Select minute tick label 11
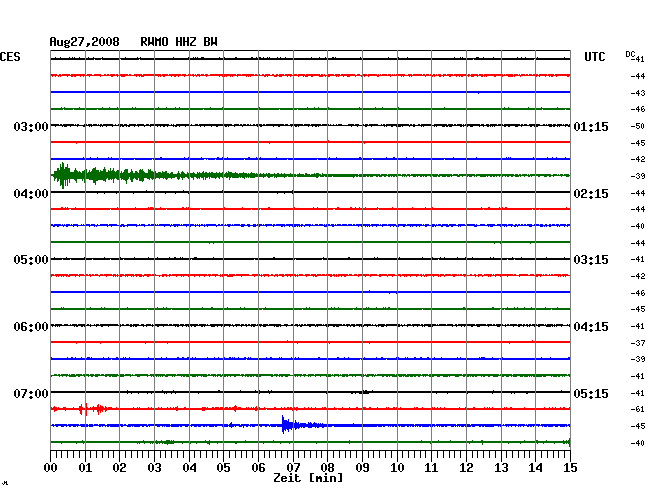Viewport: 650px width, 494px height. (x=432, y=467)
